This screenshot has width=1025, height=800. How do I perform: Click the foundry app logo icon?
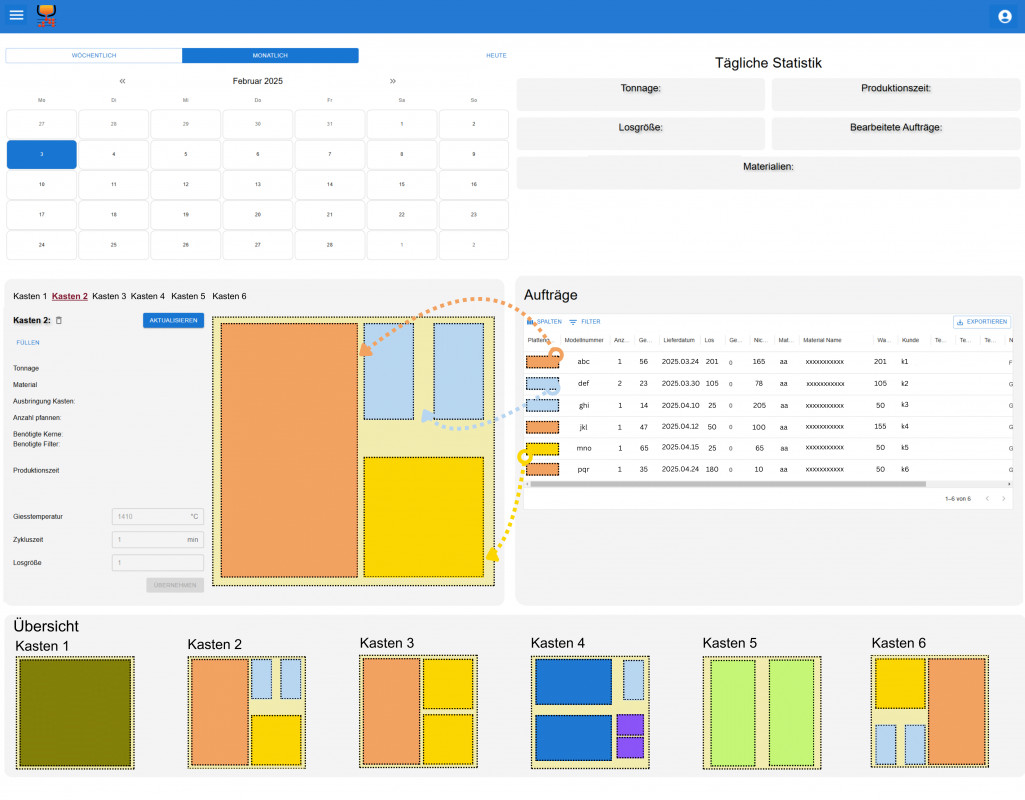[x=46, y=16]
